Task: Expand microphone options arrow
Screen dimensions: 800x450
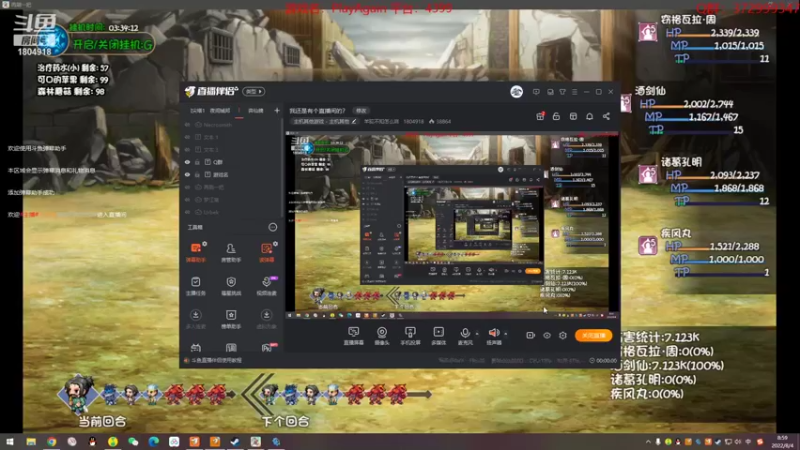Action: tap(477, 334)
